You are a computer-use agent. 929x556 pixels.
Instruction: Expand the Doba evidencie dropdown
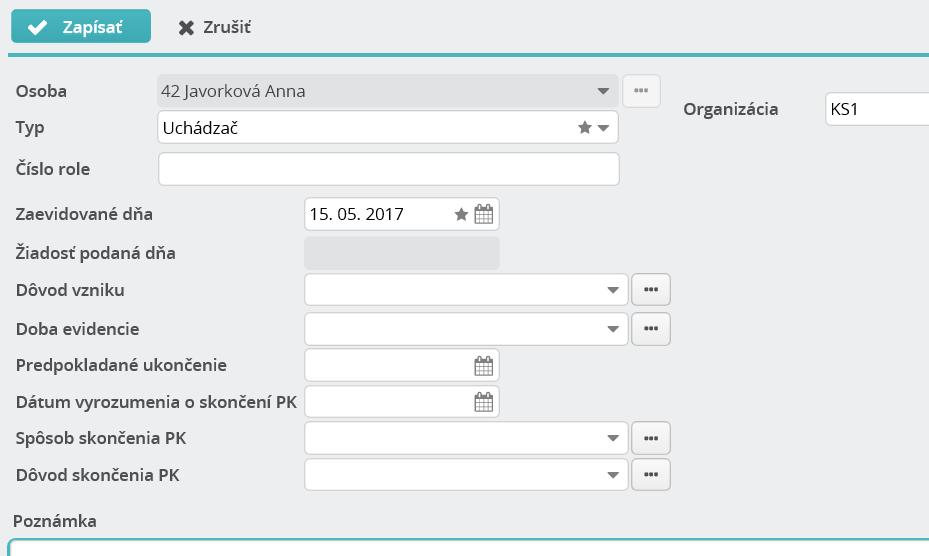click(613, 329)
